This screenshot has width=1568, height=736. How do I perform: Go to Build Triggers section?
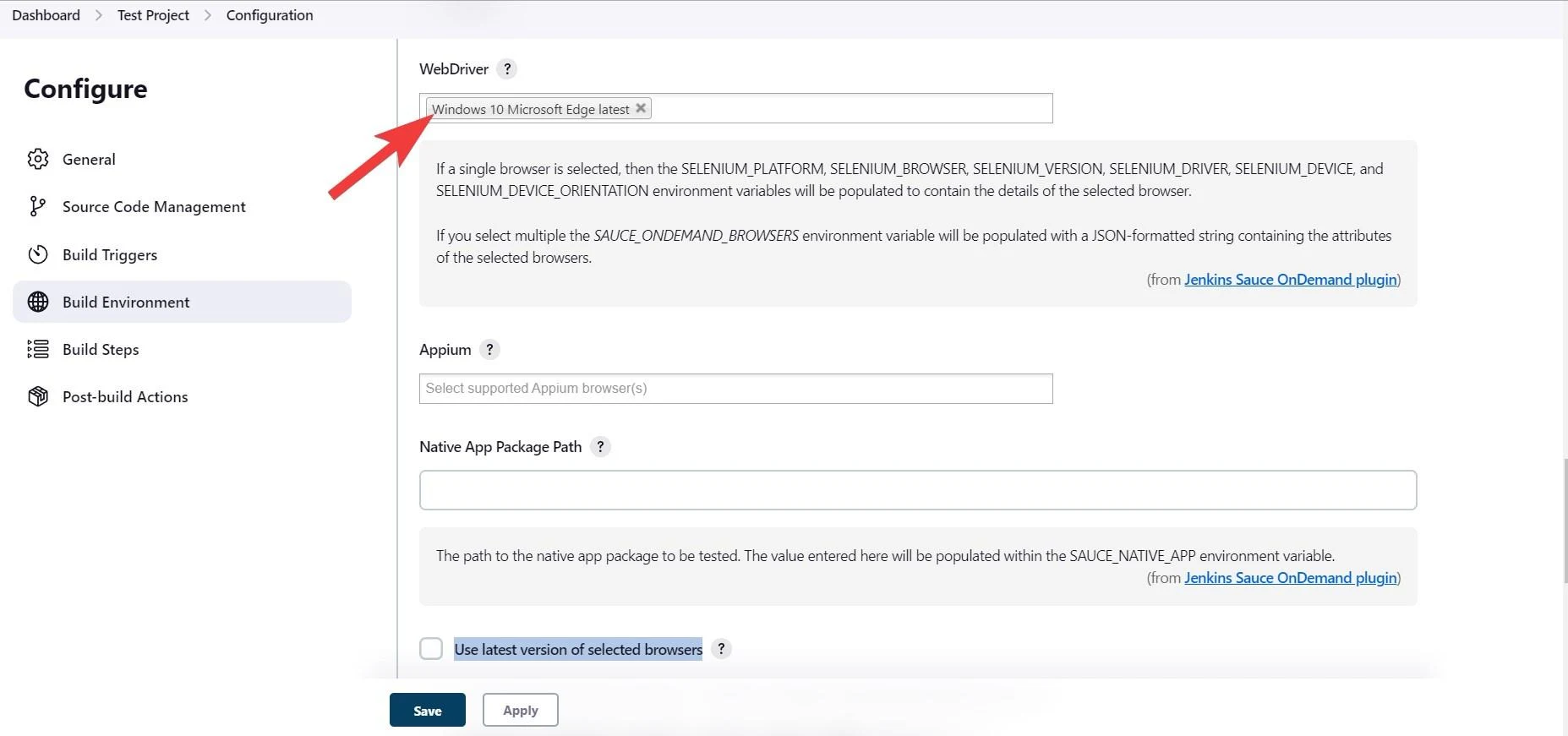[x=182, y=254]
